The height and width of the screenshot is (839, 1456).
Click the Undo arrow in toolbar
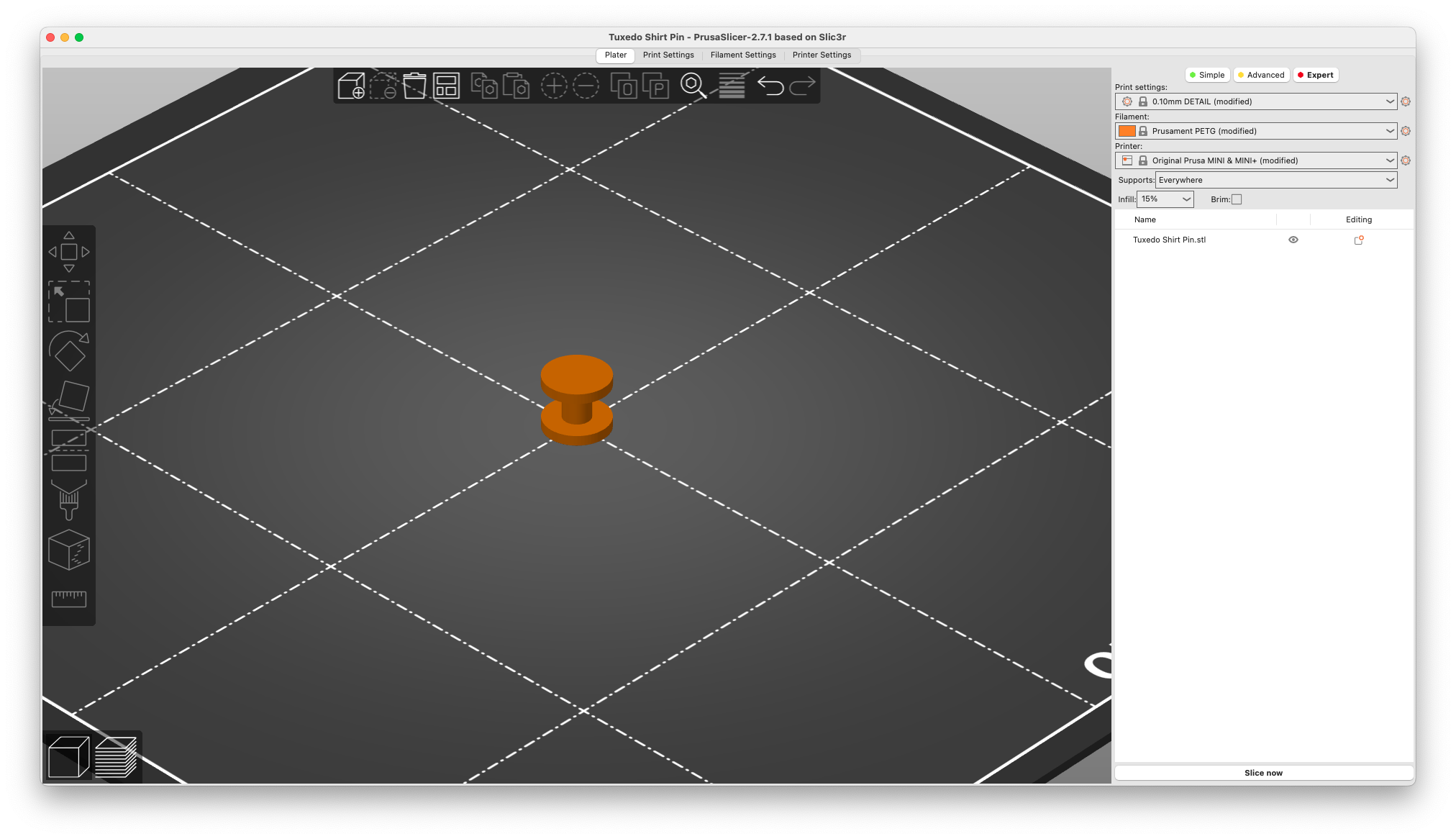click(770, 86)
